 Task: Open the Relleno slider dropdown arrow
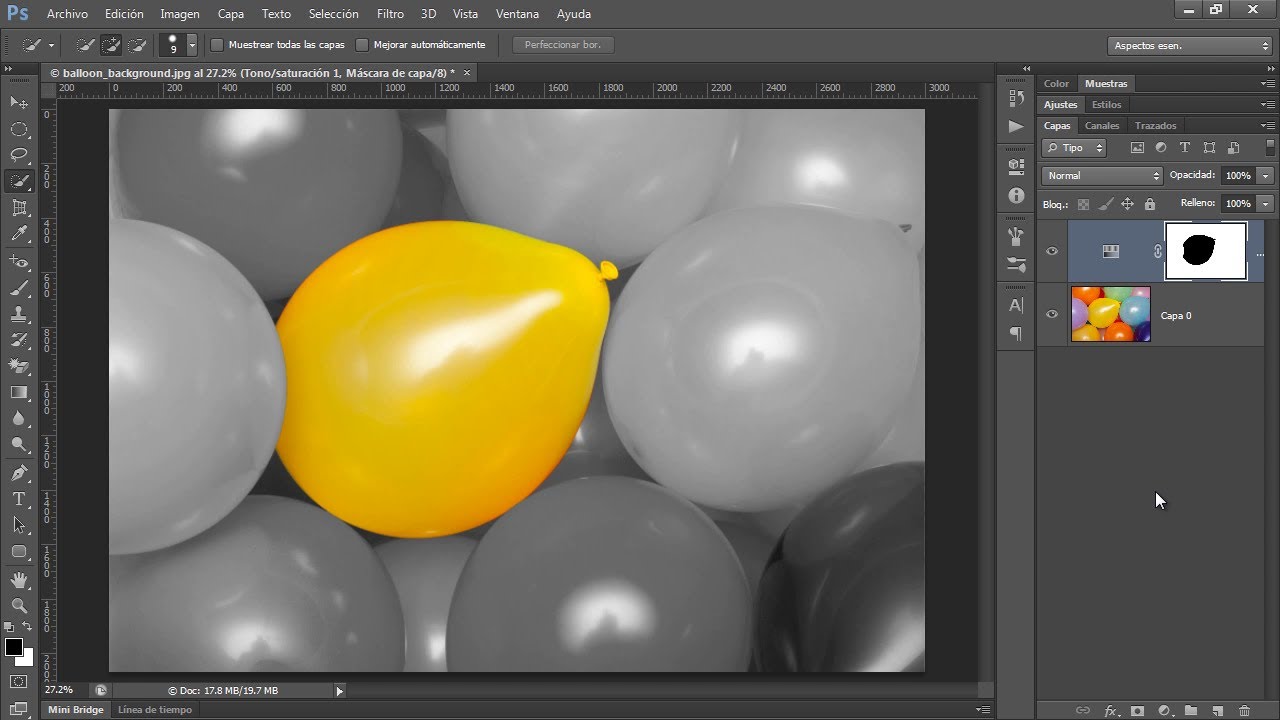(1266, 204)
